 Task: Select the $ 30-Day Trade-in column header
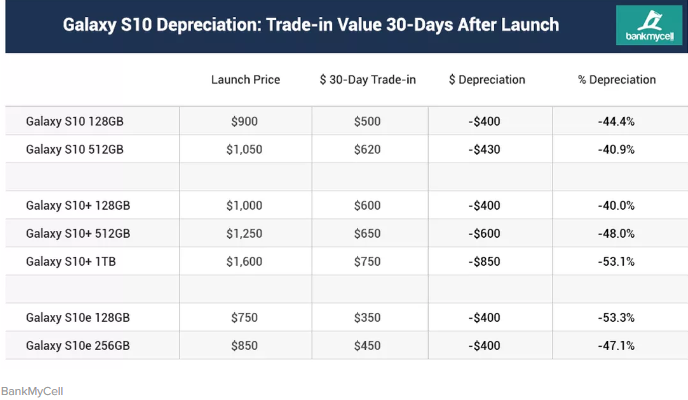[368, 80]
